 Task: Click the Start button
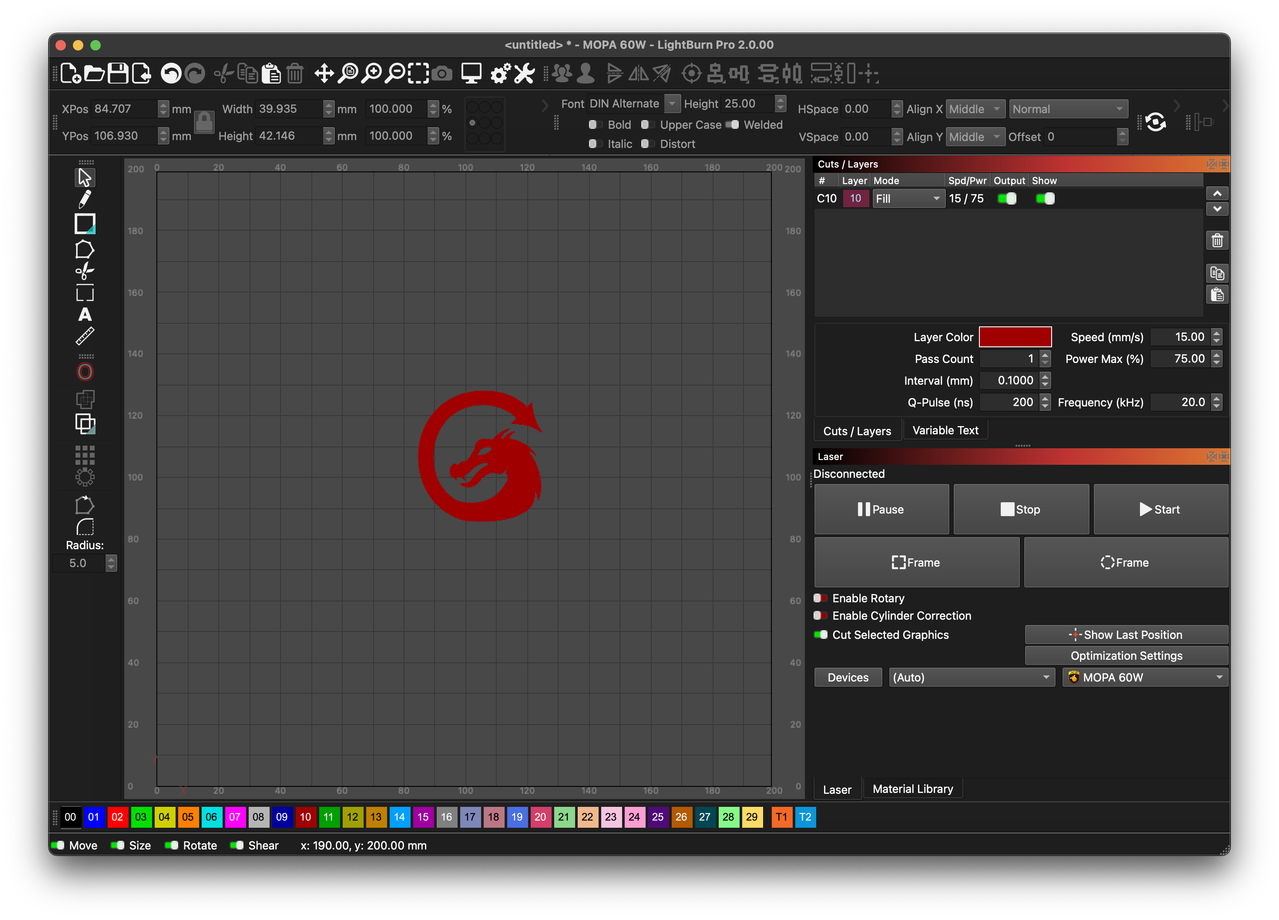pos(1160,509)
